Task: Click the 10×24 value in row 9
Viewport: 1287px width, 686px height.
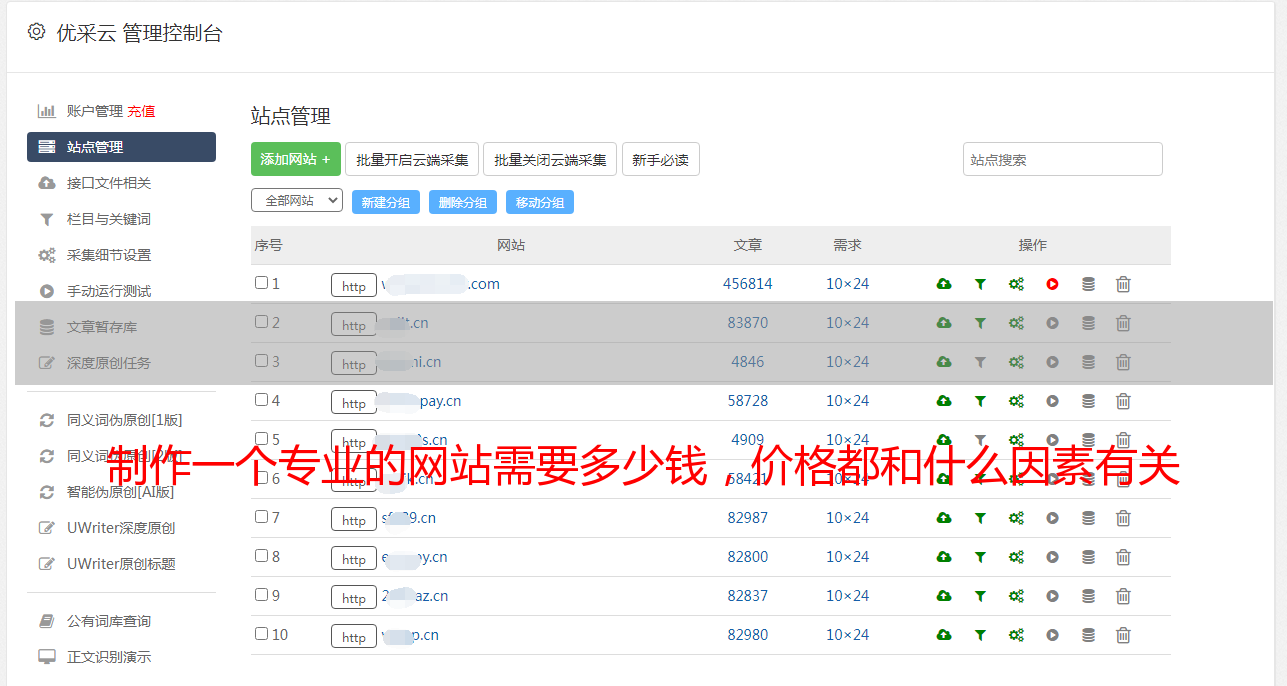Action: [848, 596]
